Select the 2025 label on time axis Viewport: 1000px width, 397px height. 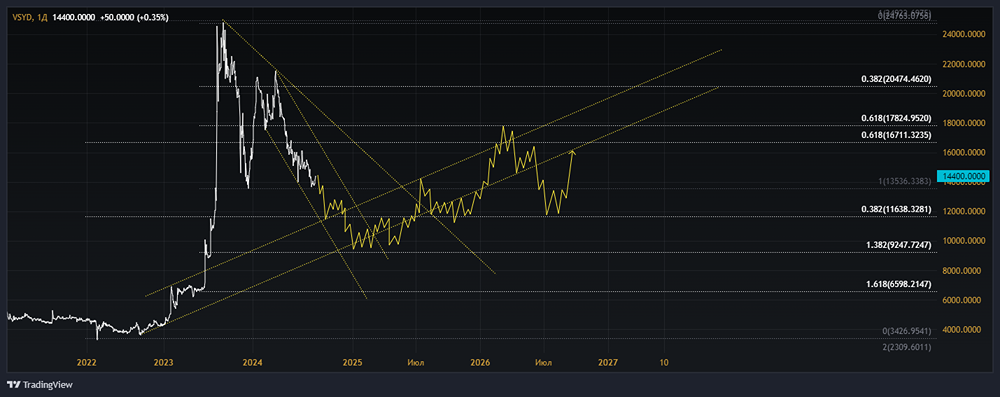click(x=352, y=362)
